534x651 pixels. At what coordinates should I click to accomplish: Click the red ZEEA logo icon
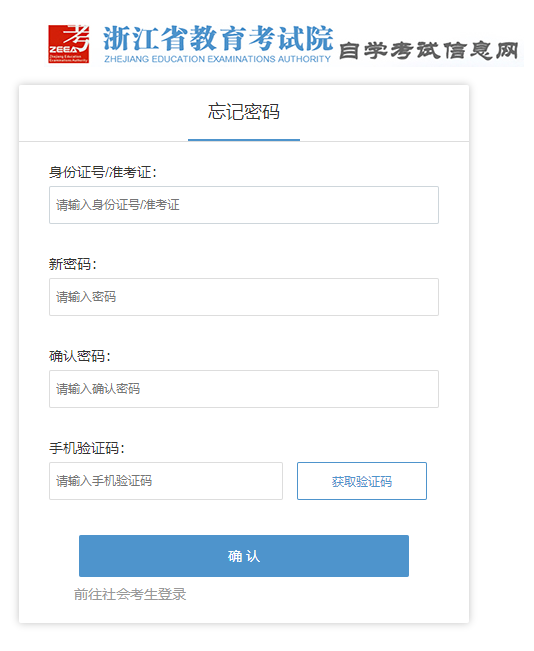(x=69, y=44)
